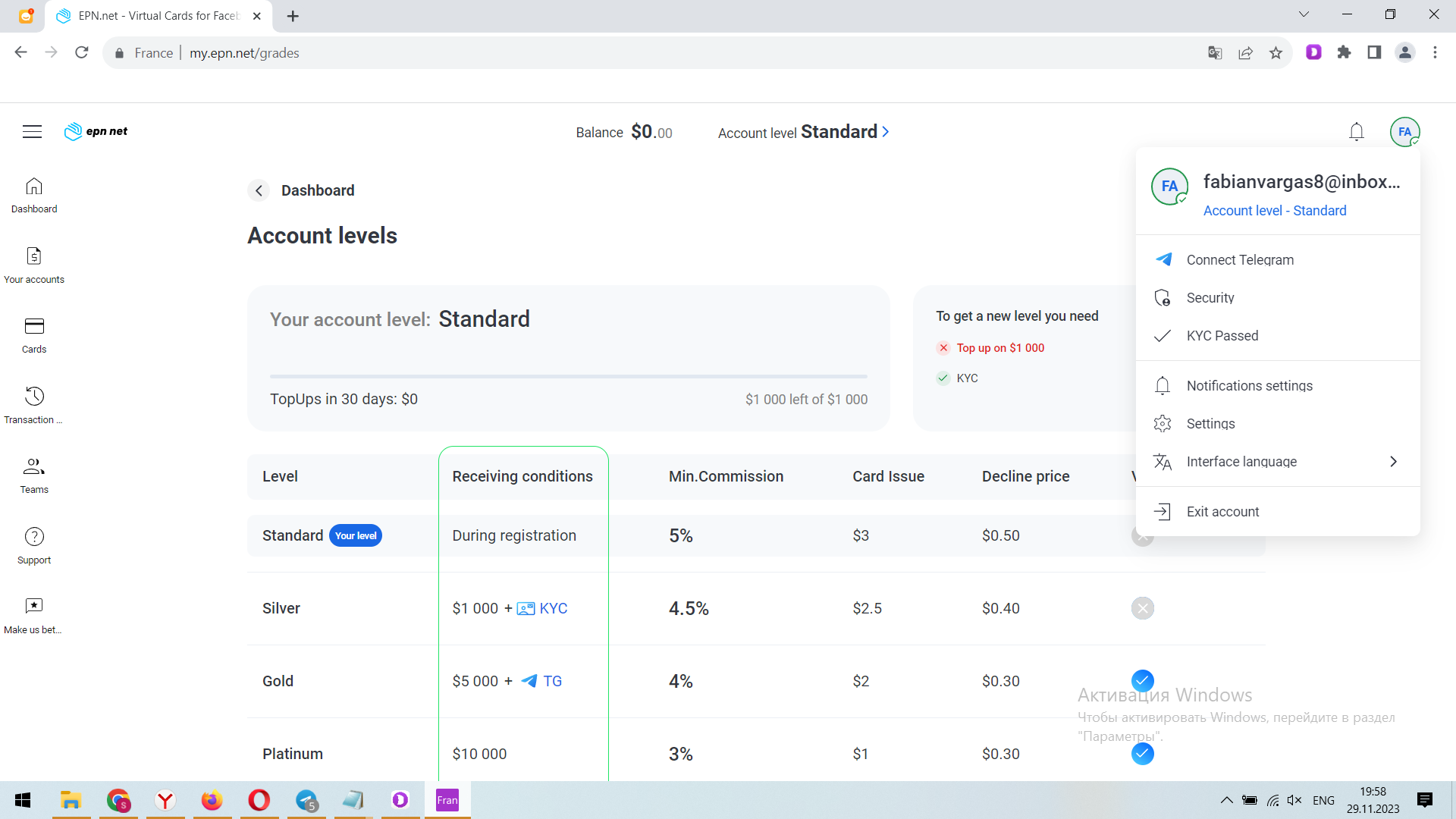Select Connect Telegram menu item
This screenshot has height=819, width=1456.
point(1239,260)
